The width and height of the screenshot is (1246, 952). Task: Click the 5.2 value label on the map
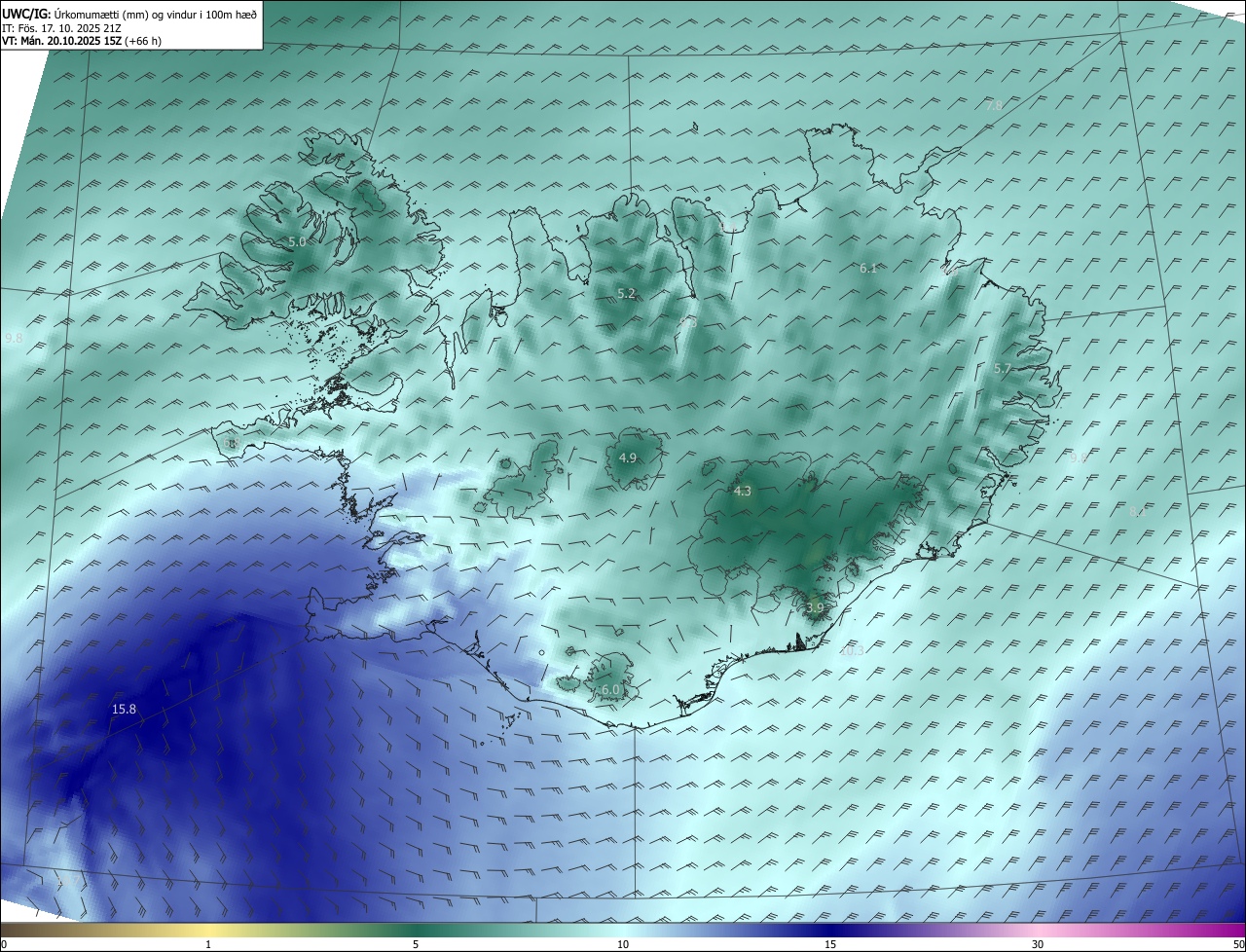(x=626, y=293)
